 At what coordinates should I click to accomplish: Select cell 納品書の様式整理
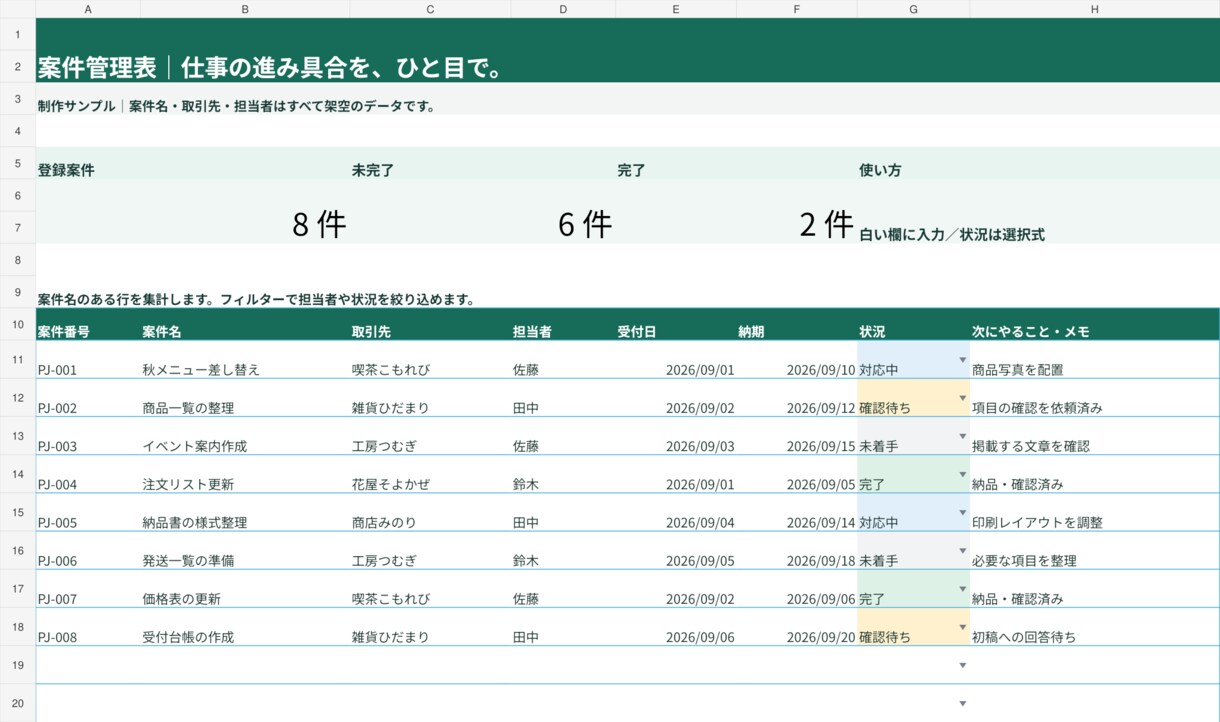[245, 513]
